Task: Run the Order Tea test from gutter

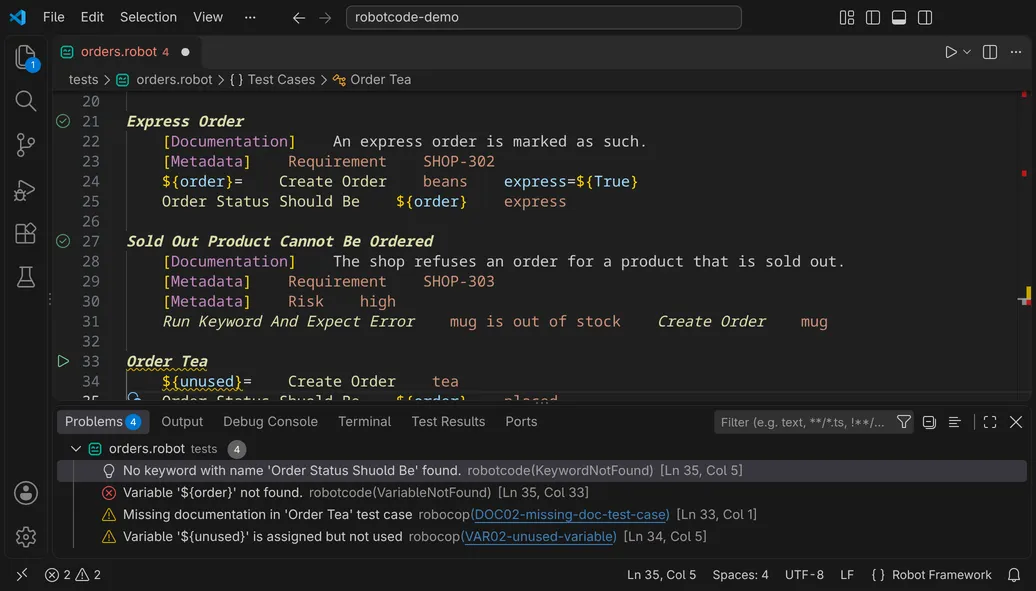Action: [63, 361]
